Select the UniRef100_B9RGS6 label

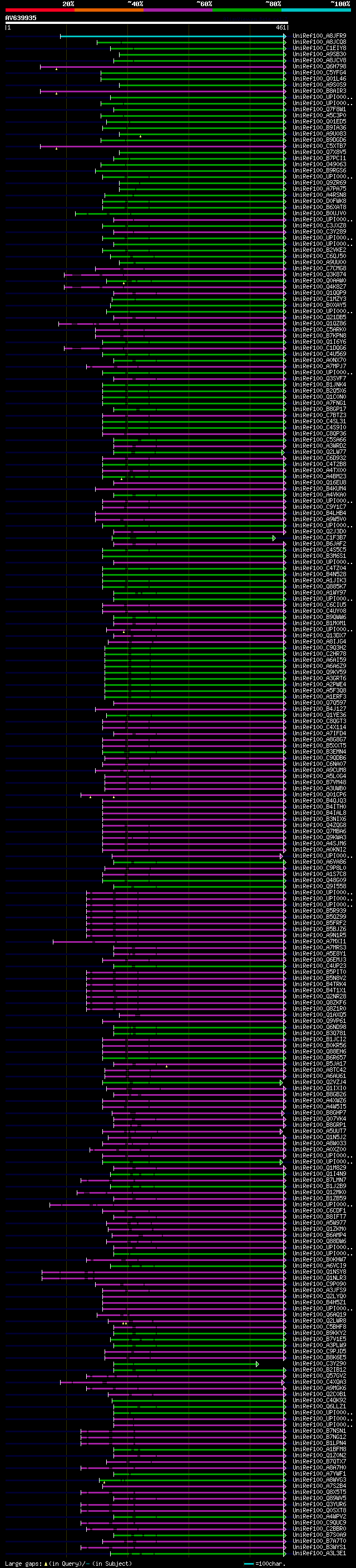319,170
